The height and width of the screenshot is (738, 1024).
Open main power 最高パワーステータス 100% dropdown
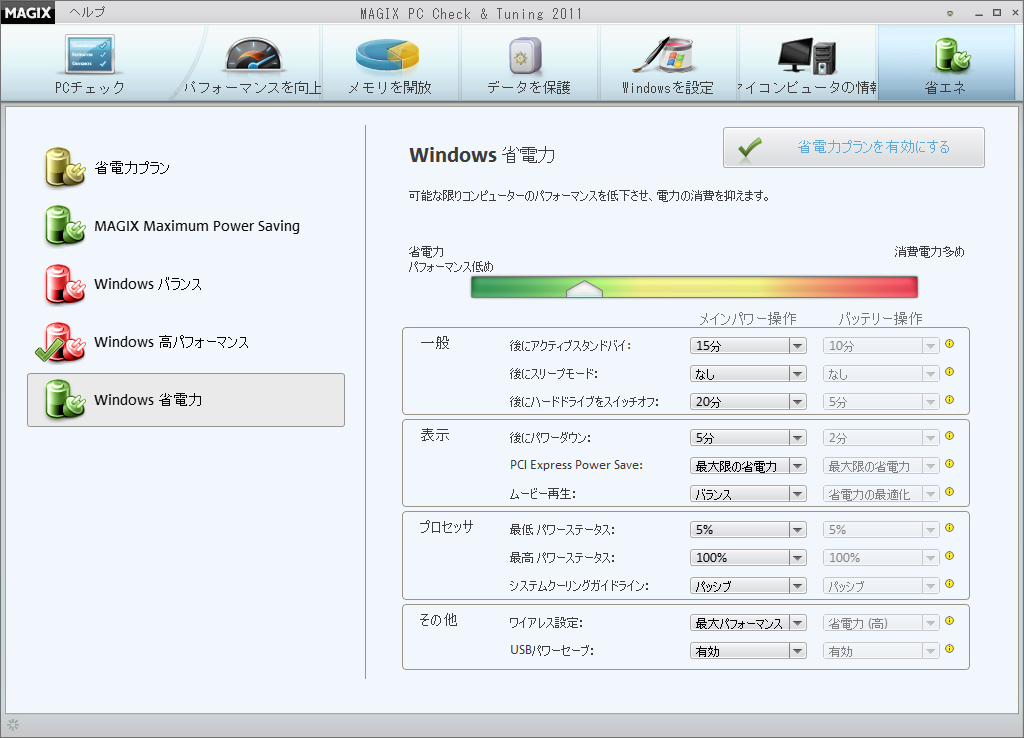[748, 558]
